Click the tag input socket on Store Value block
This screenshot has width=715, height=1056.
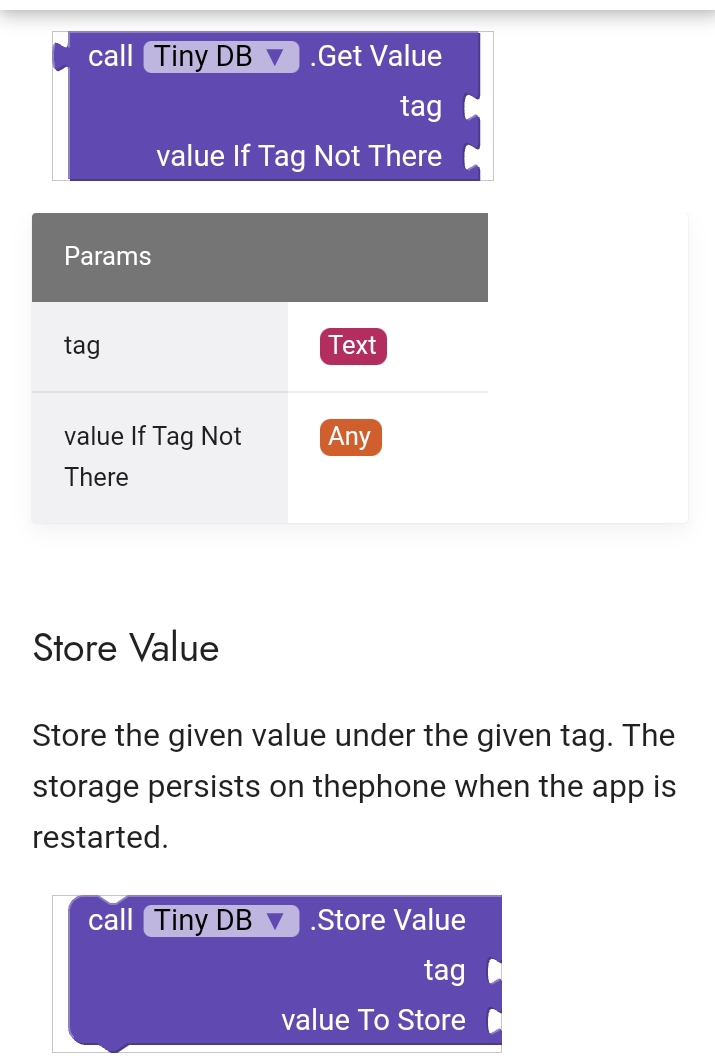point(492,970)
